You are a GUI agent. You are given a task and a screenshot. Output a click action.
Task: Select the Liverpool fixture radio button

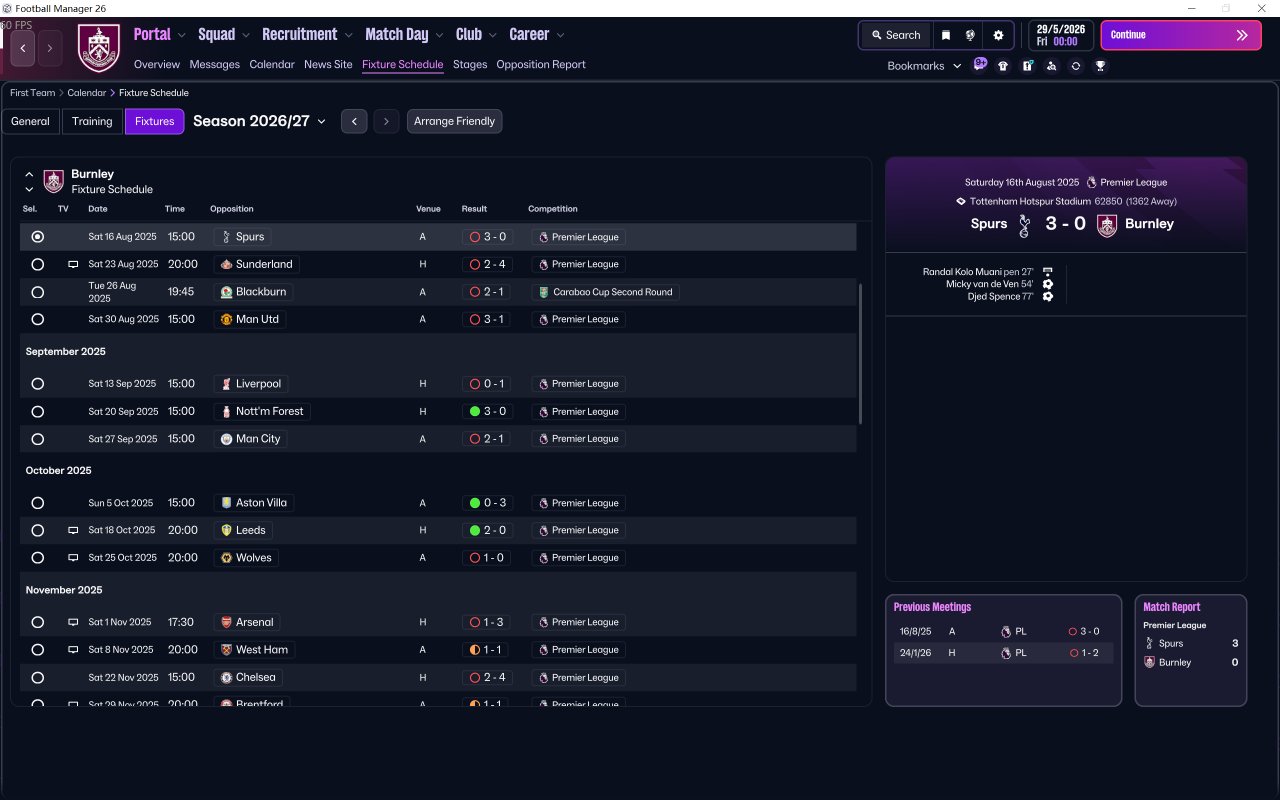pos(38,384)
